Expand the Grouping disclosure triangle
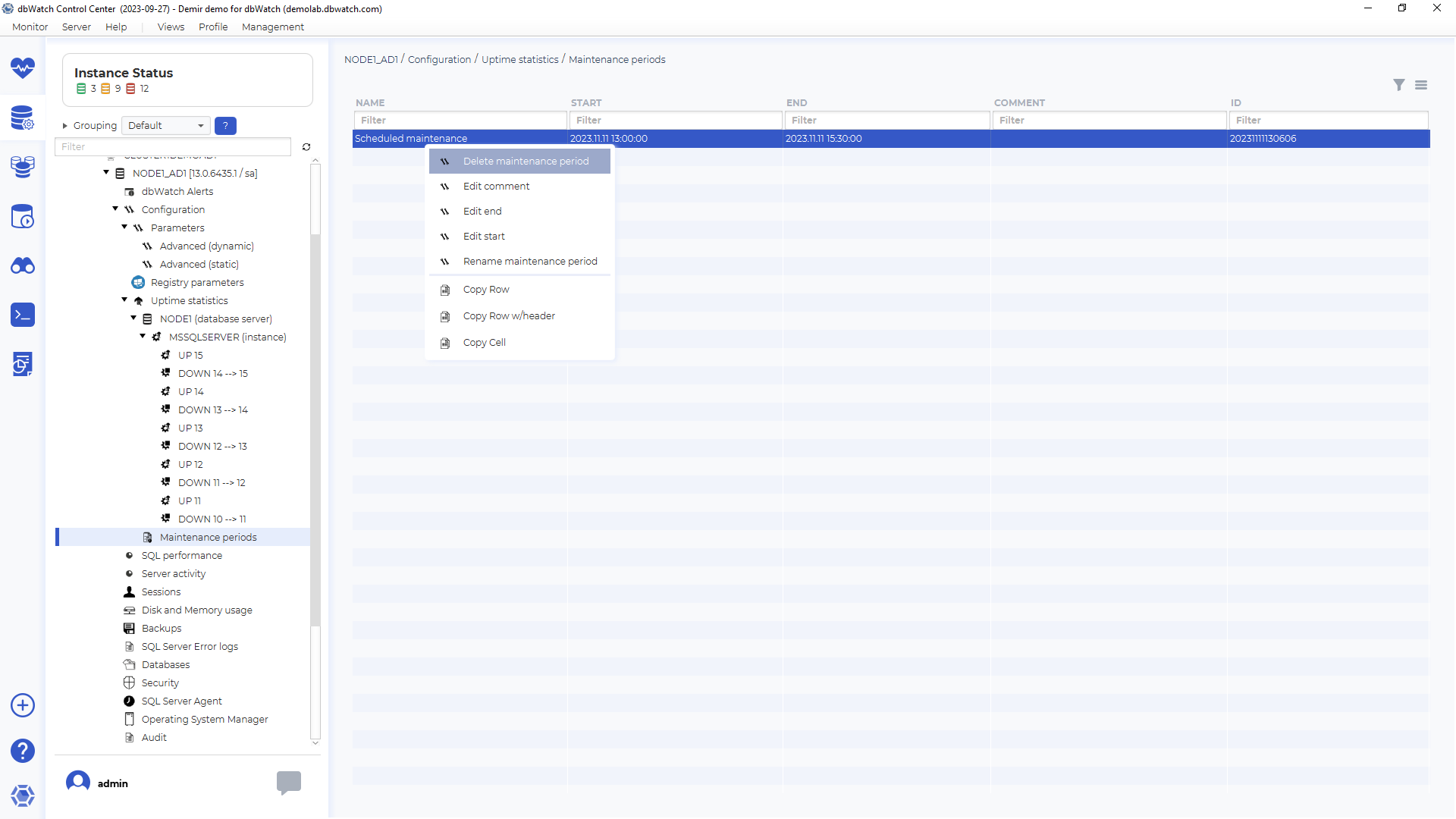This screenshot has height=819, width=1456. 65,126
